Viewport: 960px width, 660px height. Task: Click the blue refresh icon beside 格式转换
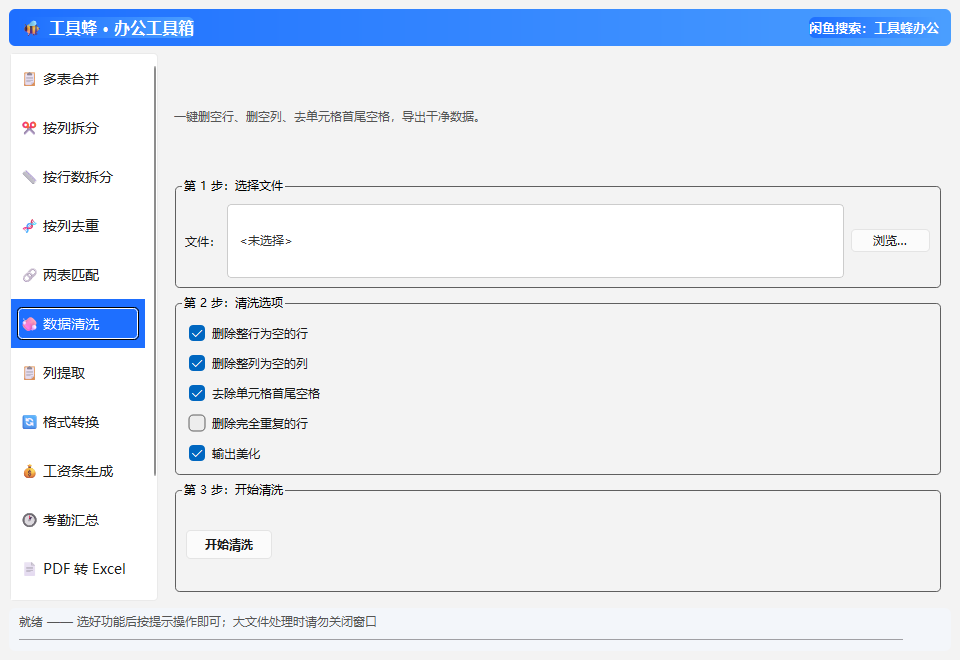tap(29, 422)
